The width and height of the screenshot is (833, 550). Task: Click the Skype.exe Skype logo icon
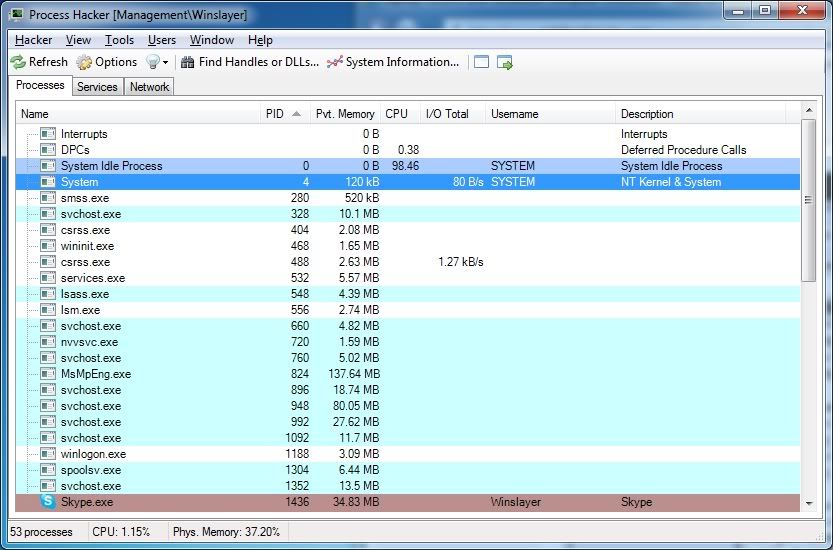48,501
